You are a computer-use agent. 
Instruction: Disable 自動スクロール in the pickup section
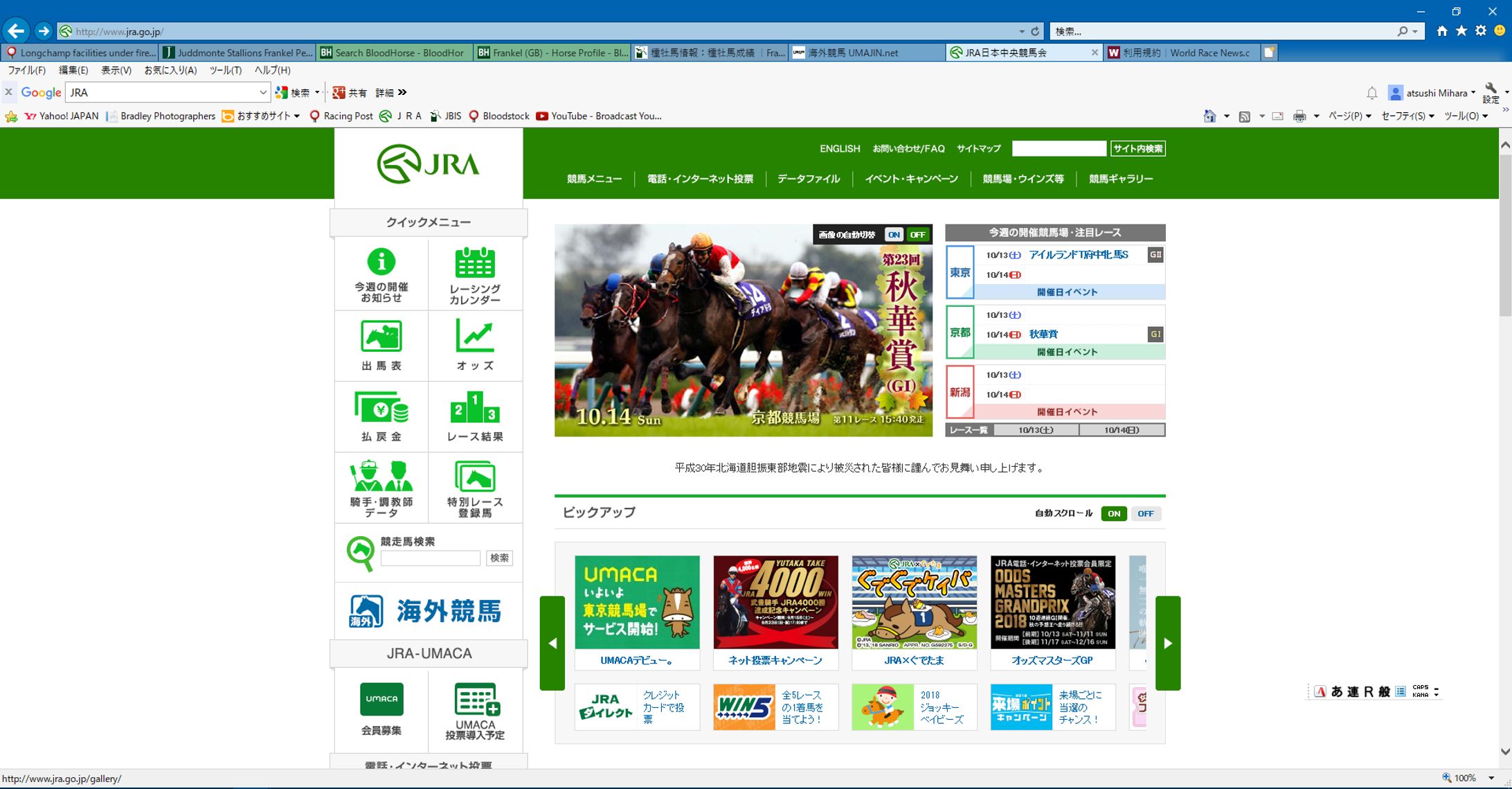(x=1145, y=513)
